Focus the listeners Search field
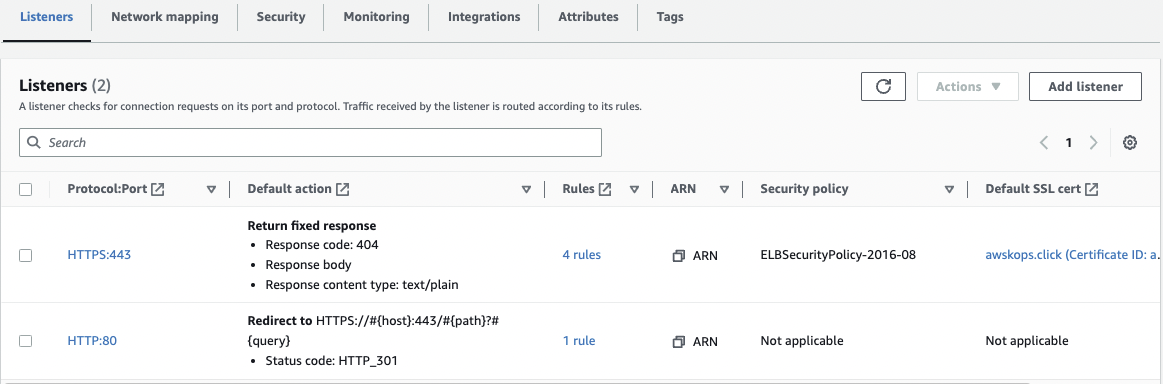 [x=310, y=142]
